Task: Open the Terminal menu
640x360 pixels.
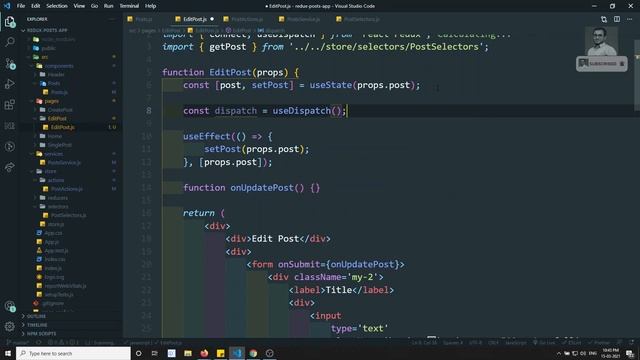Action: tap(129, 6)
